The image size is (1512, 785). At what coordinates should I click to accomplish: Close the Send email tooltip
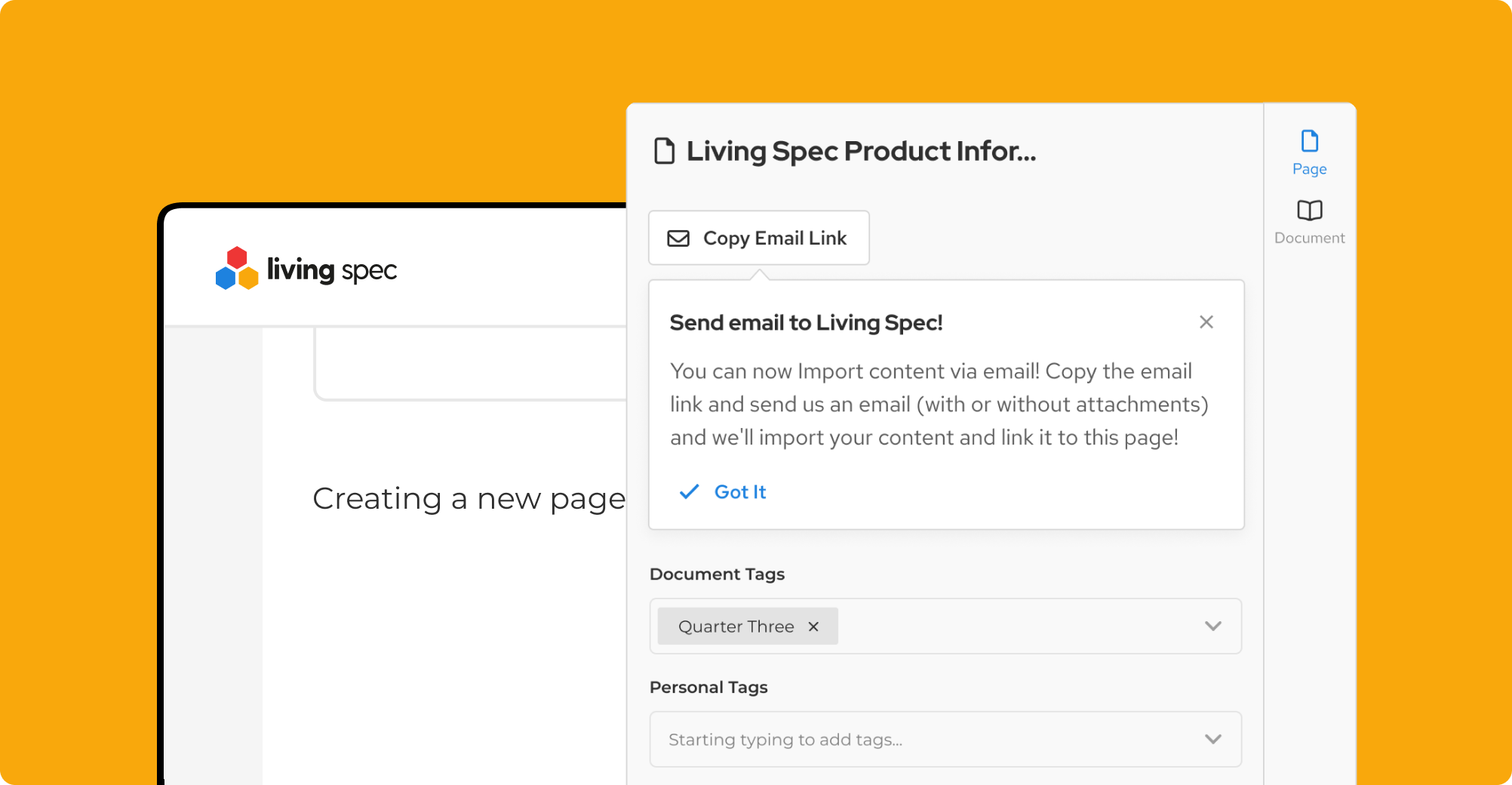[x=1206, y=322]
